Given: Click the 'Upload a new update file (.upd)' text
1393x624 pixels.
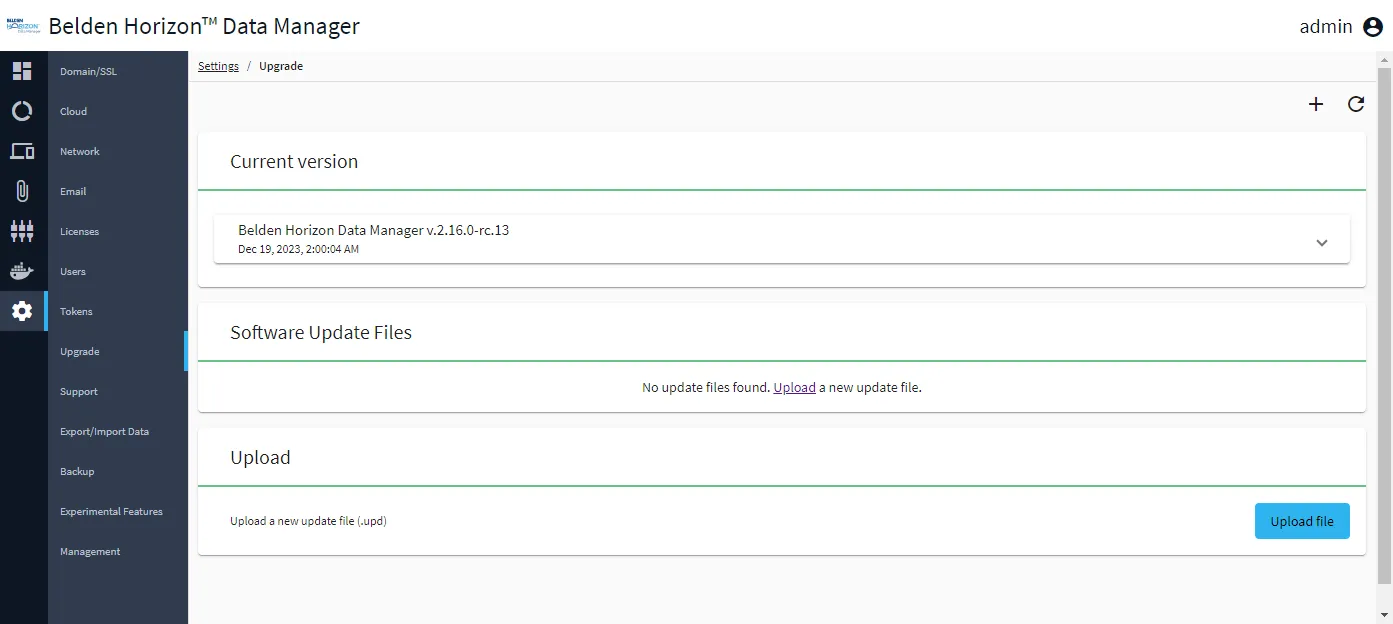Looking at the screenshot, I should 308,521.
